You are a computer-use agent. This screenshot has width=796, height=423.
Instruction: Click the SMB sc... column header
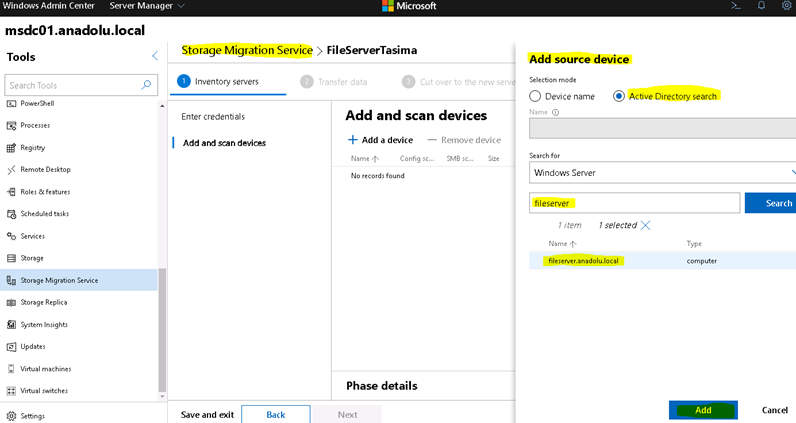pos(460,158)
